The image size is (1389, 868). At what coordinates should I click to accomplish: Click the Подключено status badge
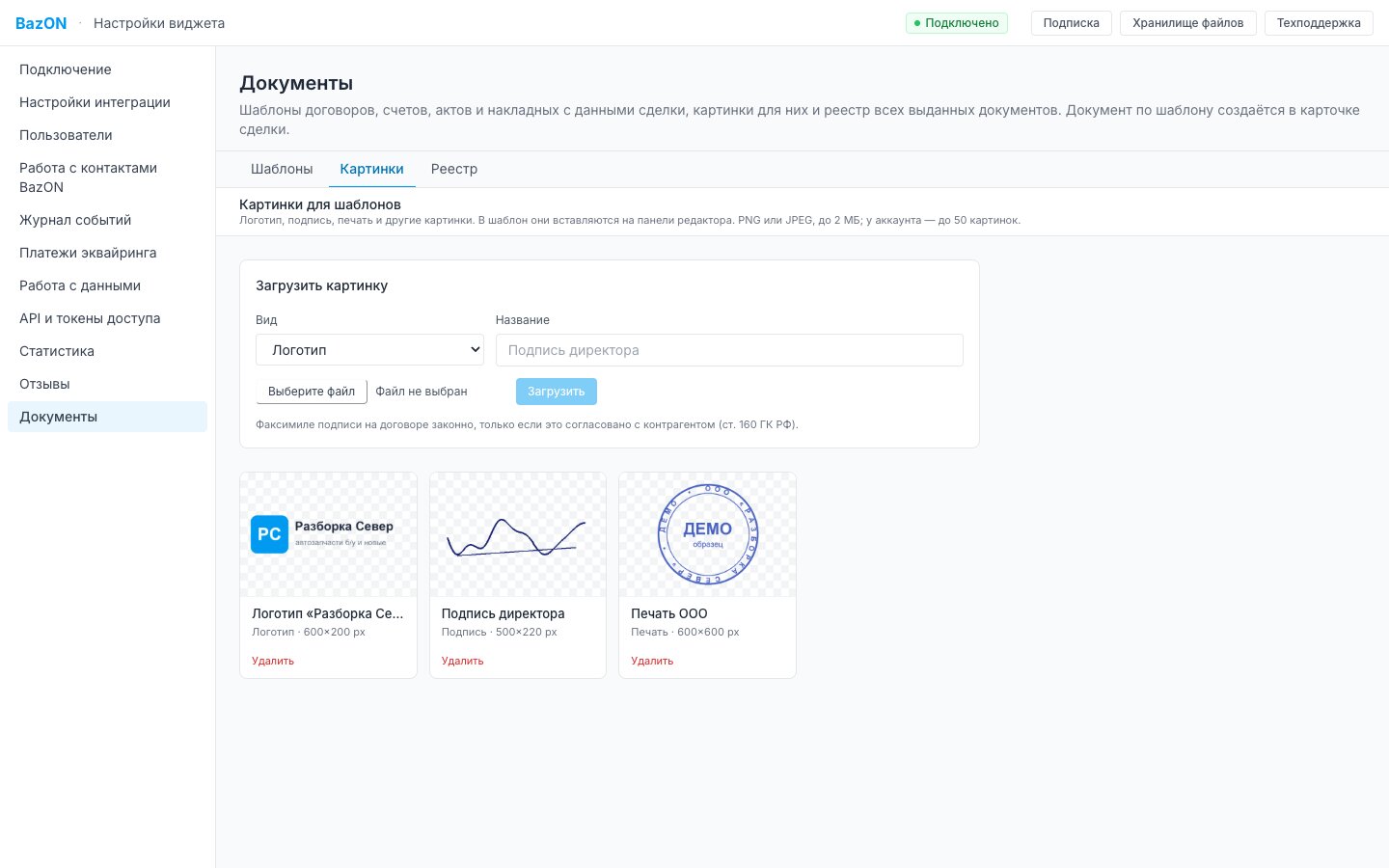click(x=957, y=23)
